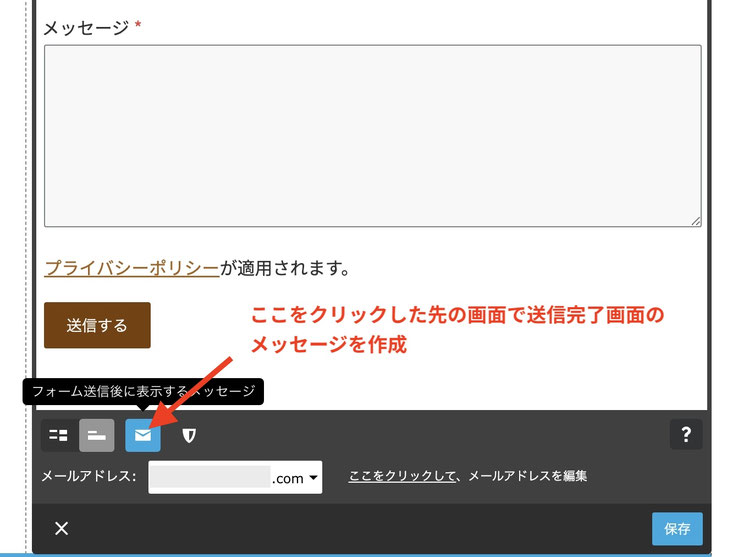Click the 送信する submit button

click(x=97, y=325)
